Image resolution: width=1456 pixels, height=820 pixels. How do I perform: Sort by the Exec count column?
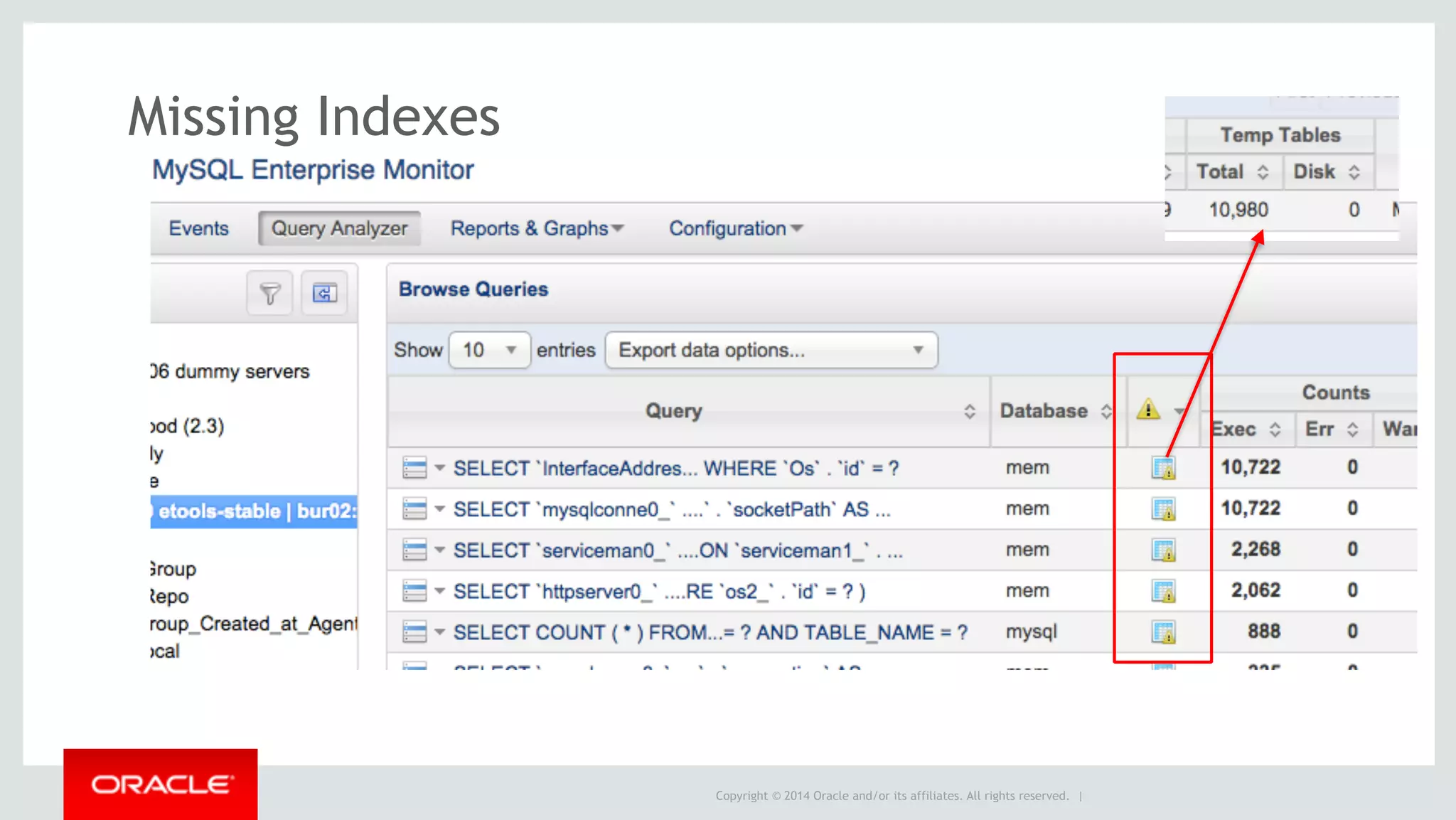[x=1246, y=429]
